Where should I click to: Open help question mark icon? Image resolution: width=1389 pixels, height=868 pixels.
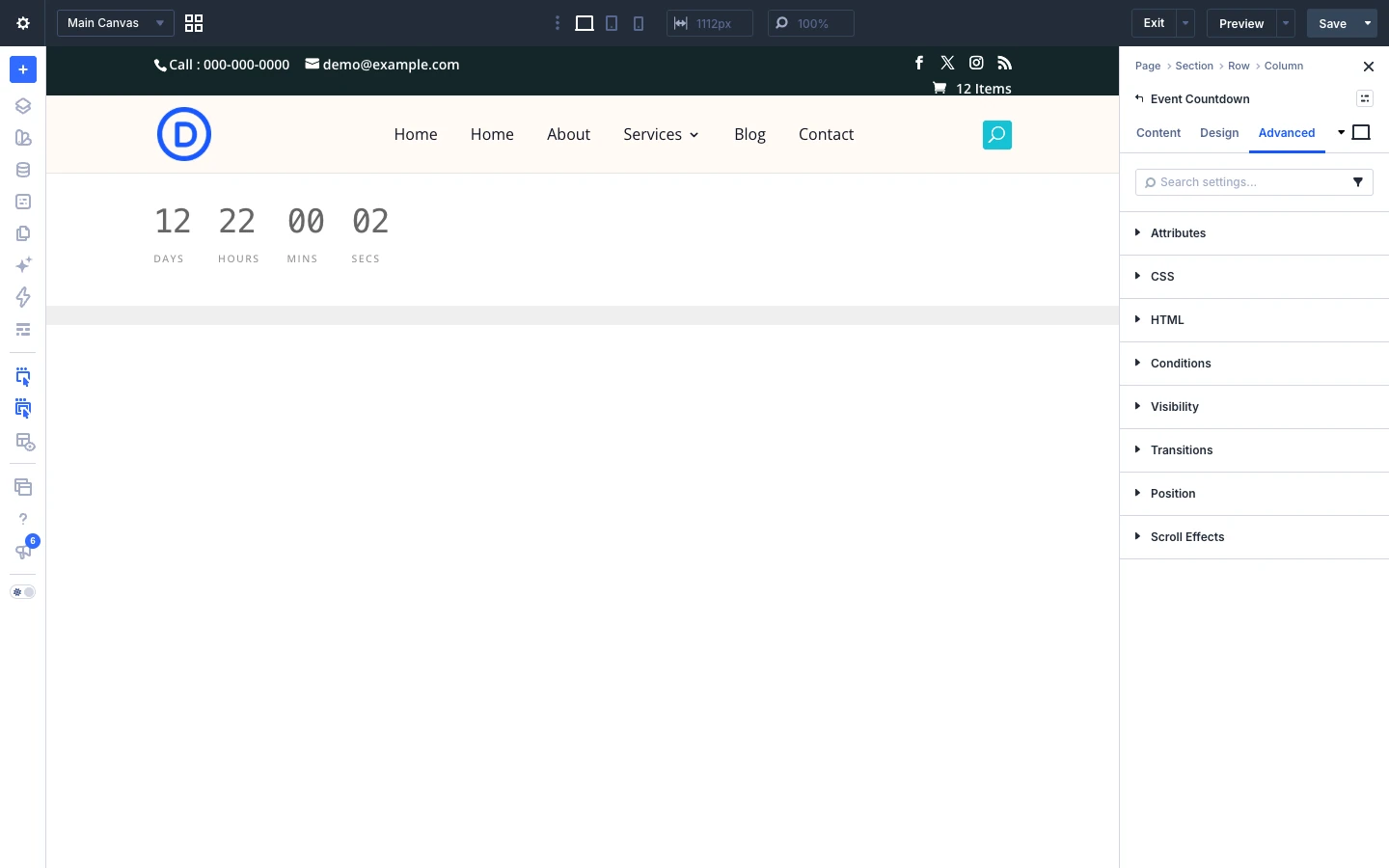coord(23,519)
